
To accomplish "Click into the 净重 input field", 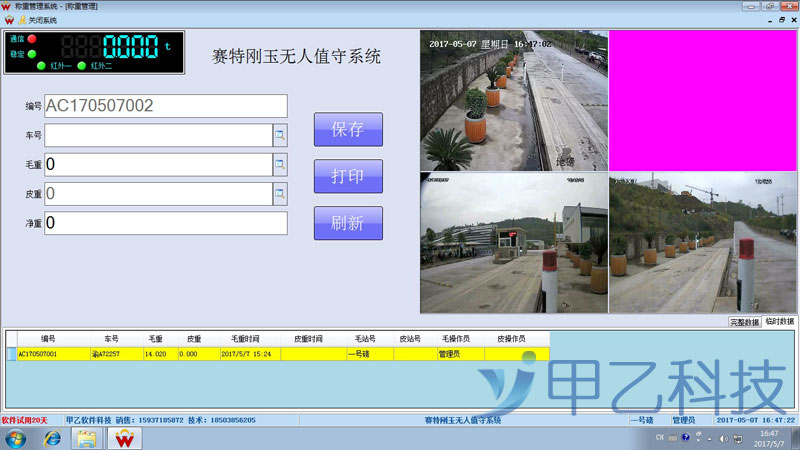I will 165,223.
